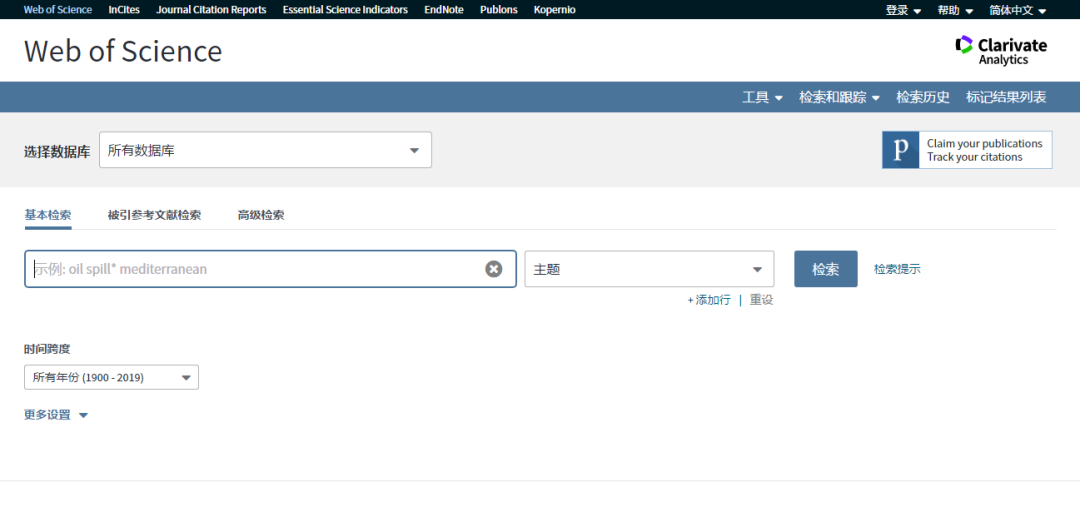1080x517 pixels.
Task: Click the 选择数据库 label
Action: point(57,152)
